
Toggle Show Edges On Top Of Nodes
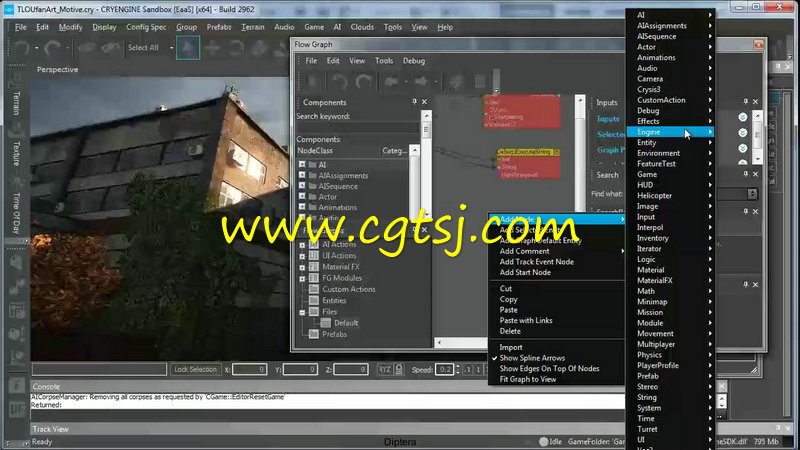coord(549,369)
